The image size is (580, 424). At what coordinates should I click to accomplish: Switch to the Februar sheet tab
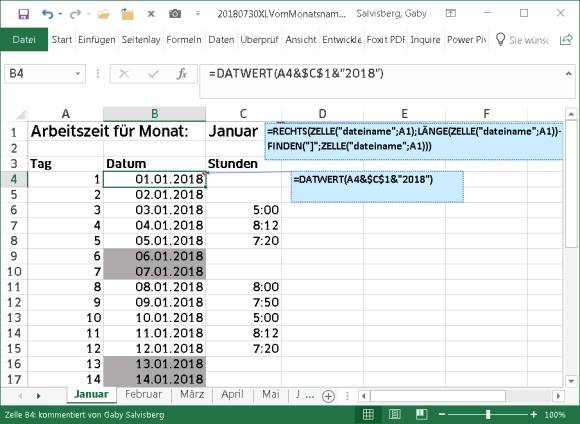144,394
